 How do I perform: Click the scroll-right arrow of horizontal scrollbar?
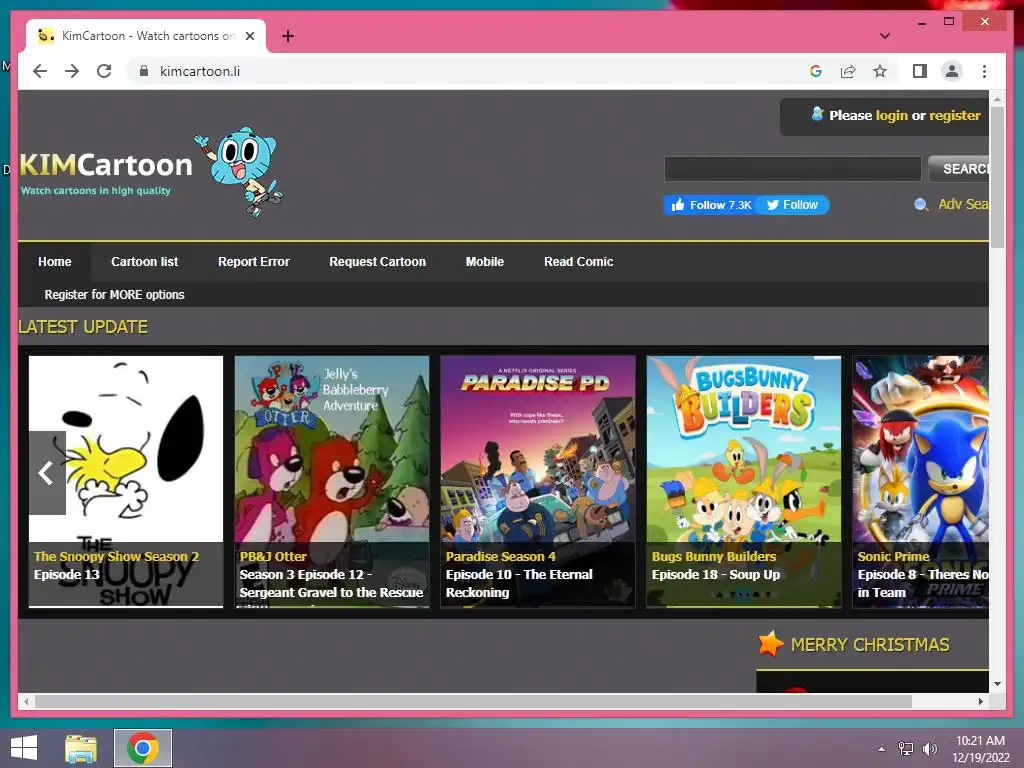pyautogui.click(x=981, y=701)
